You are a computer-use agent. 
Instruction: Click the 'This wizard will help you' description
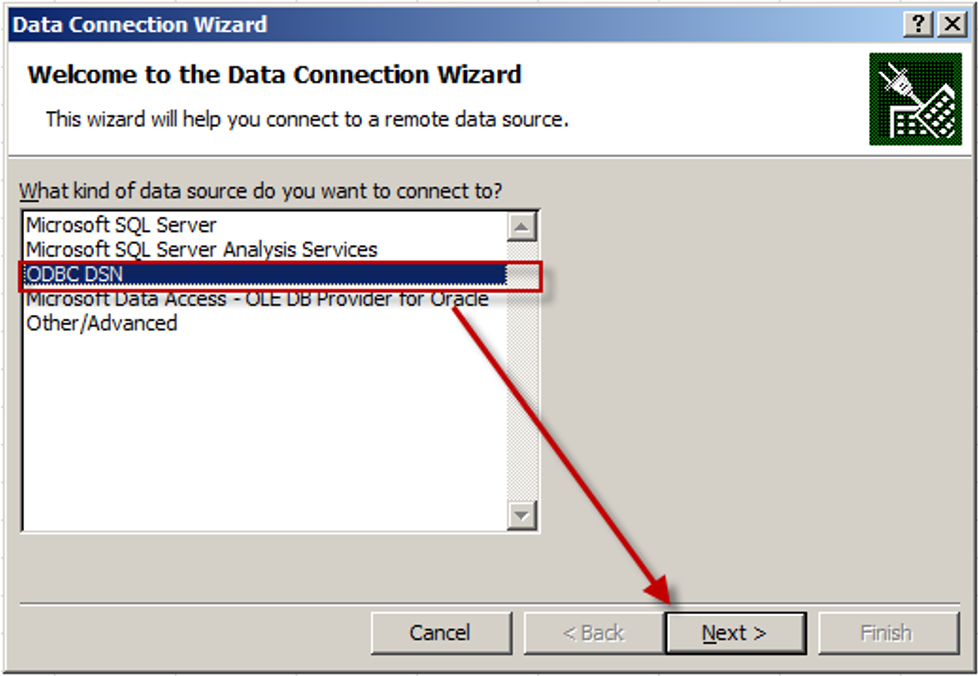307,119
